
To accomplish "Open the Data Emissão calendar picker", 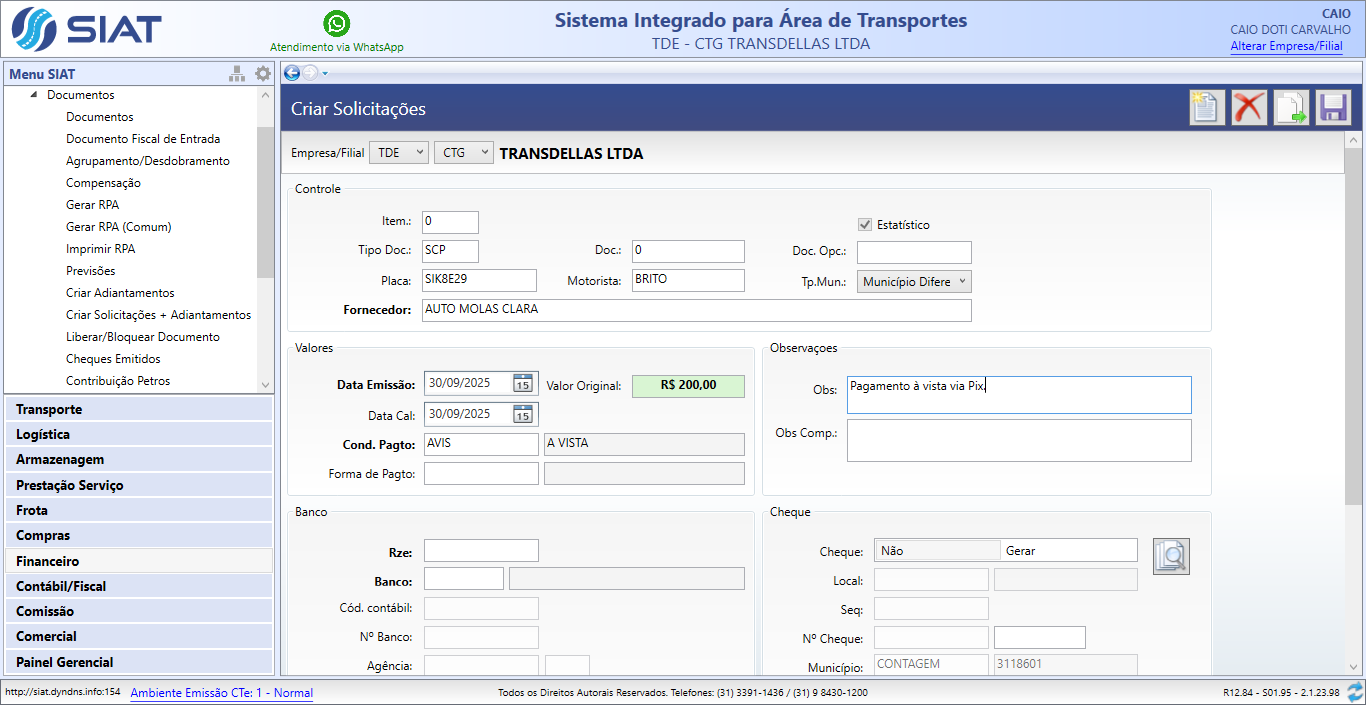I will click(522, 383).
